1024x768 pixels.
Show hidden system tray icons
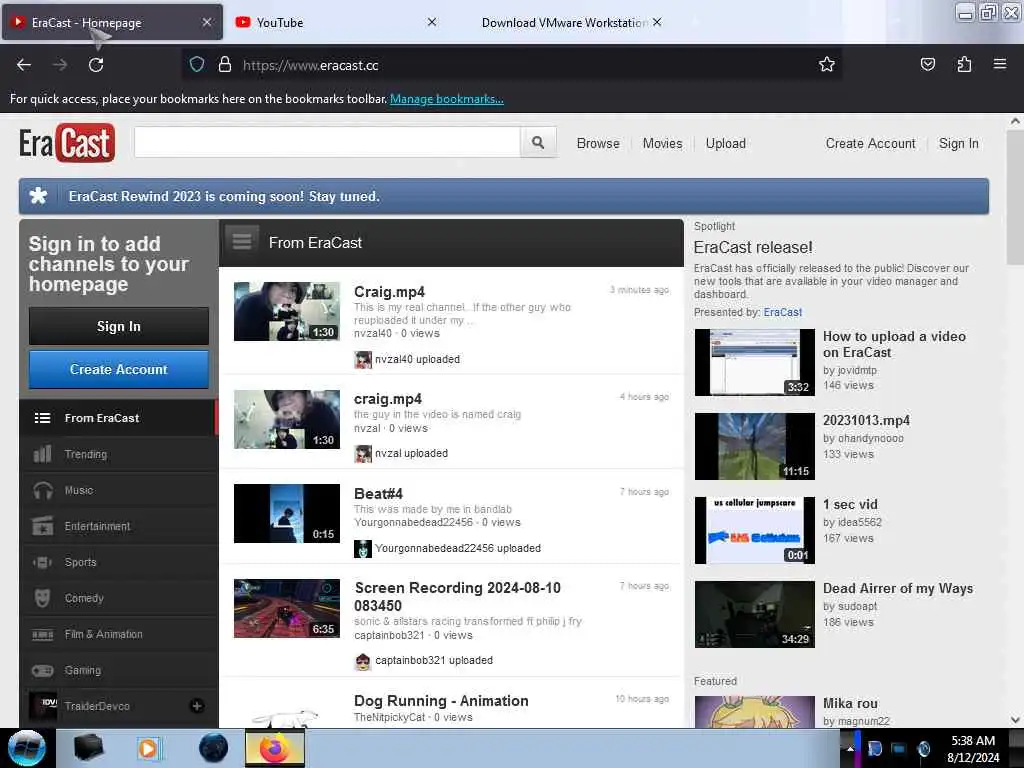pos(850,748)
